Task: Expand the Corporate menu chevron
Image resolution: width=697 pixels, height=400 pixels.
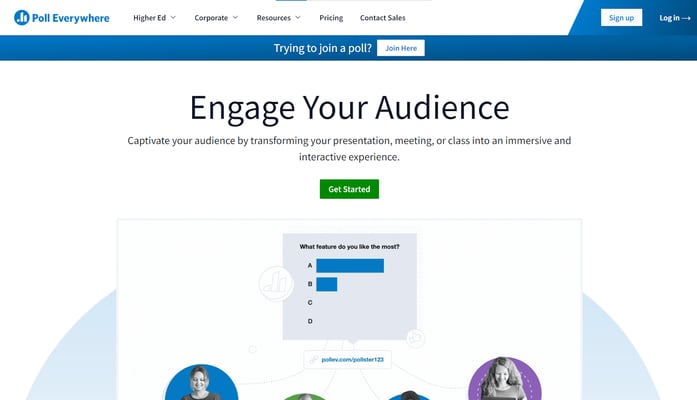Action: coord(236,17)
